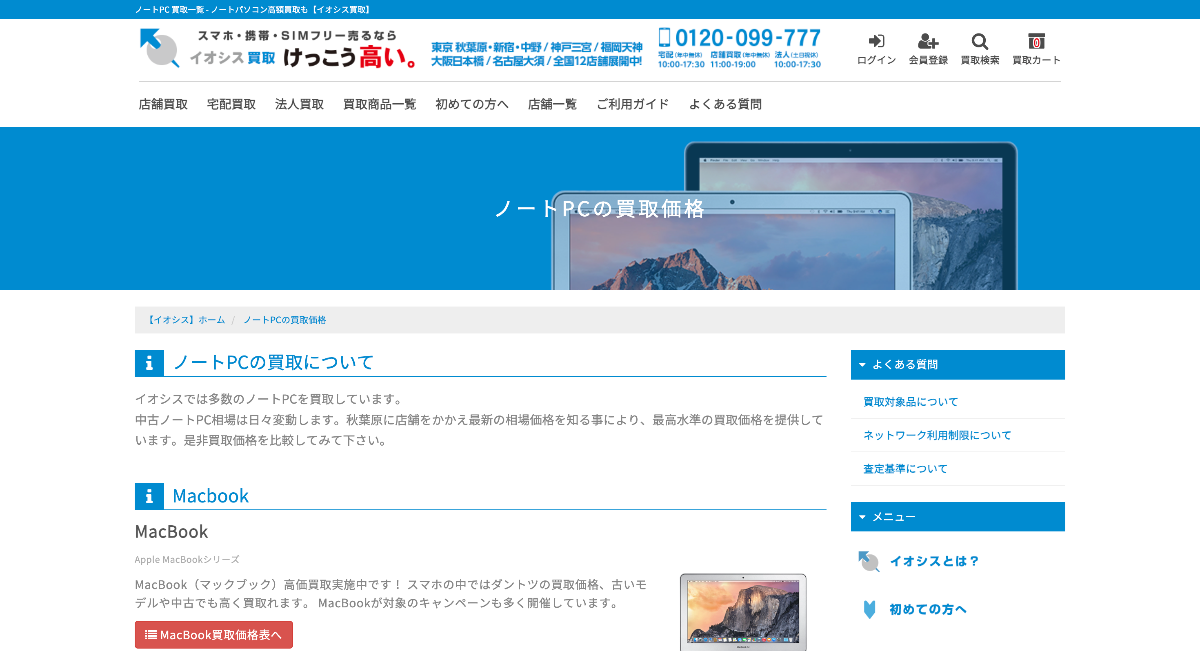Viewport: 1200px width, 651px height.
Task: Collapse the メニュー sidebar panel header
Action: click(x=958, y=516)
